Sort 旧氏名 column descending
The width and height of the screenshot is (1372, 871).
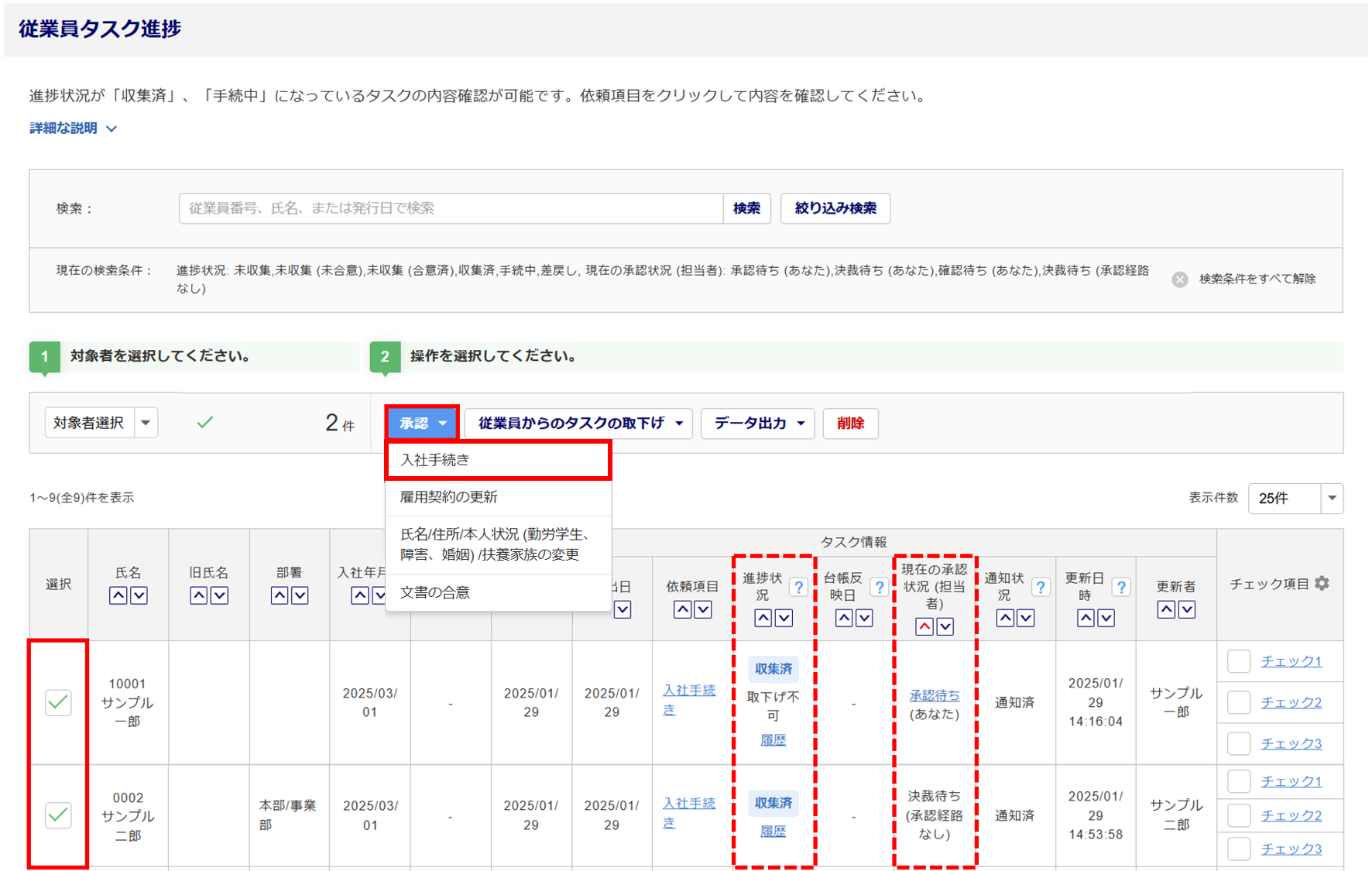point(220,595)
